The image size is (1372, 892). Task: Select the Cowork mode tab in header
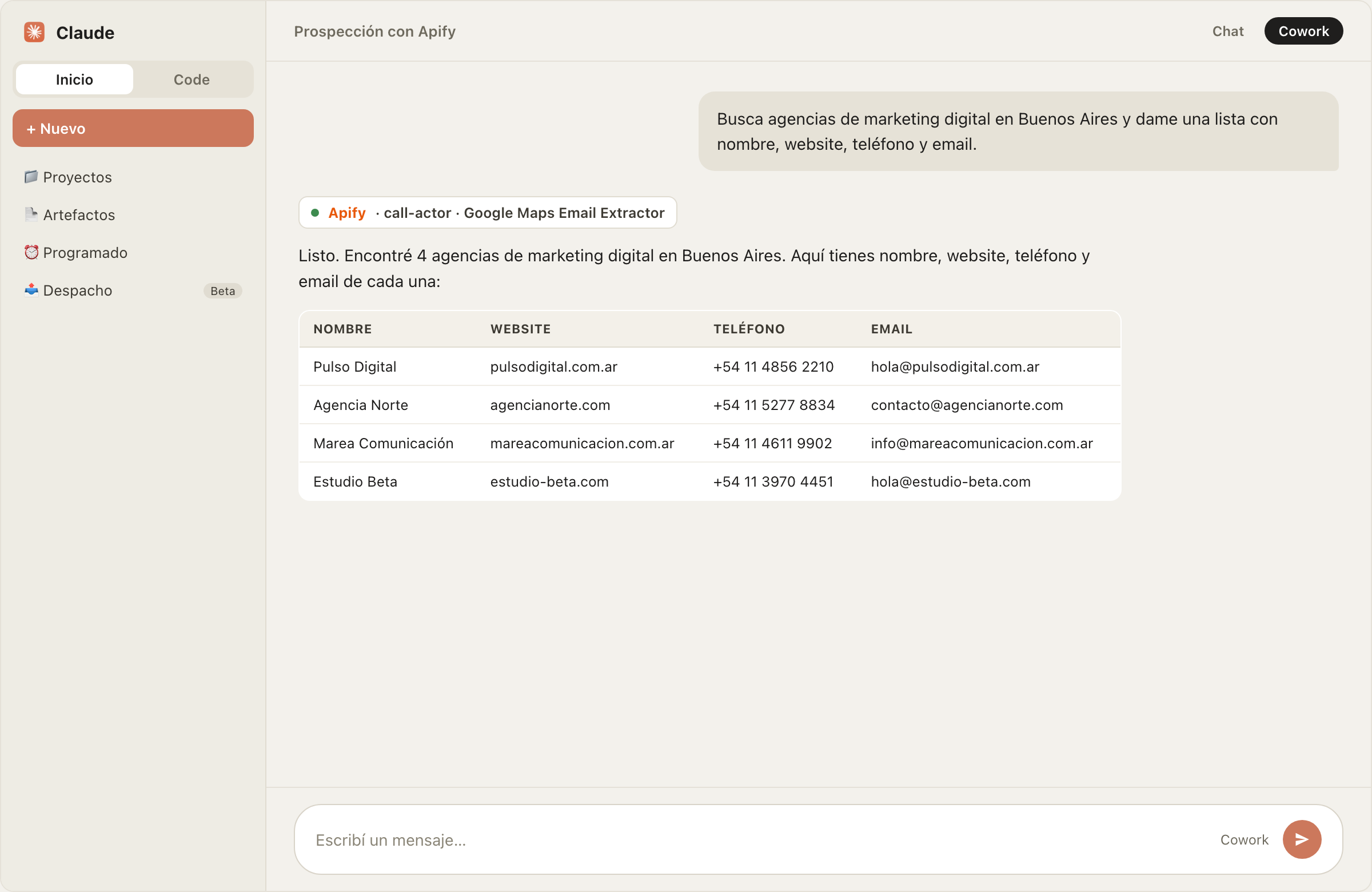1303,31
